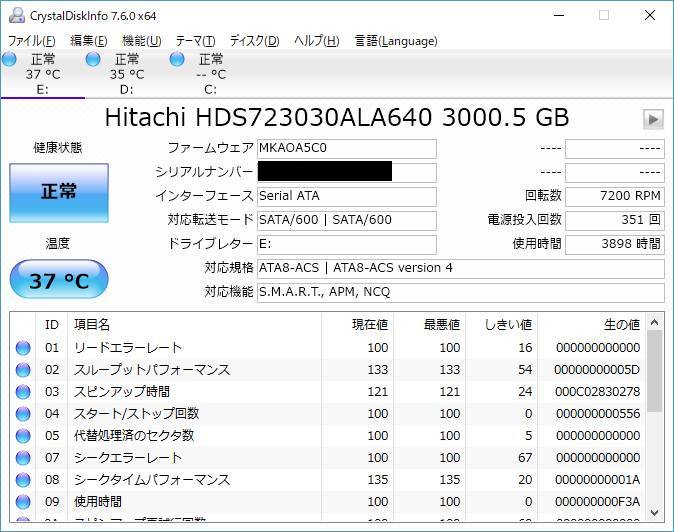Click the 37 °C temperature button

(59, 280)
